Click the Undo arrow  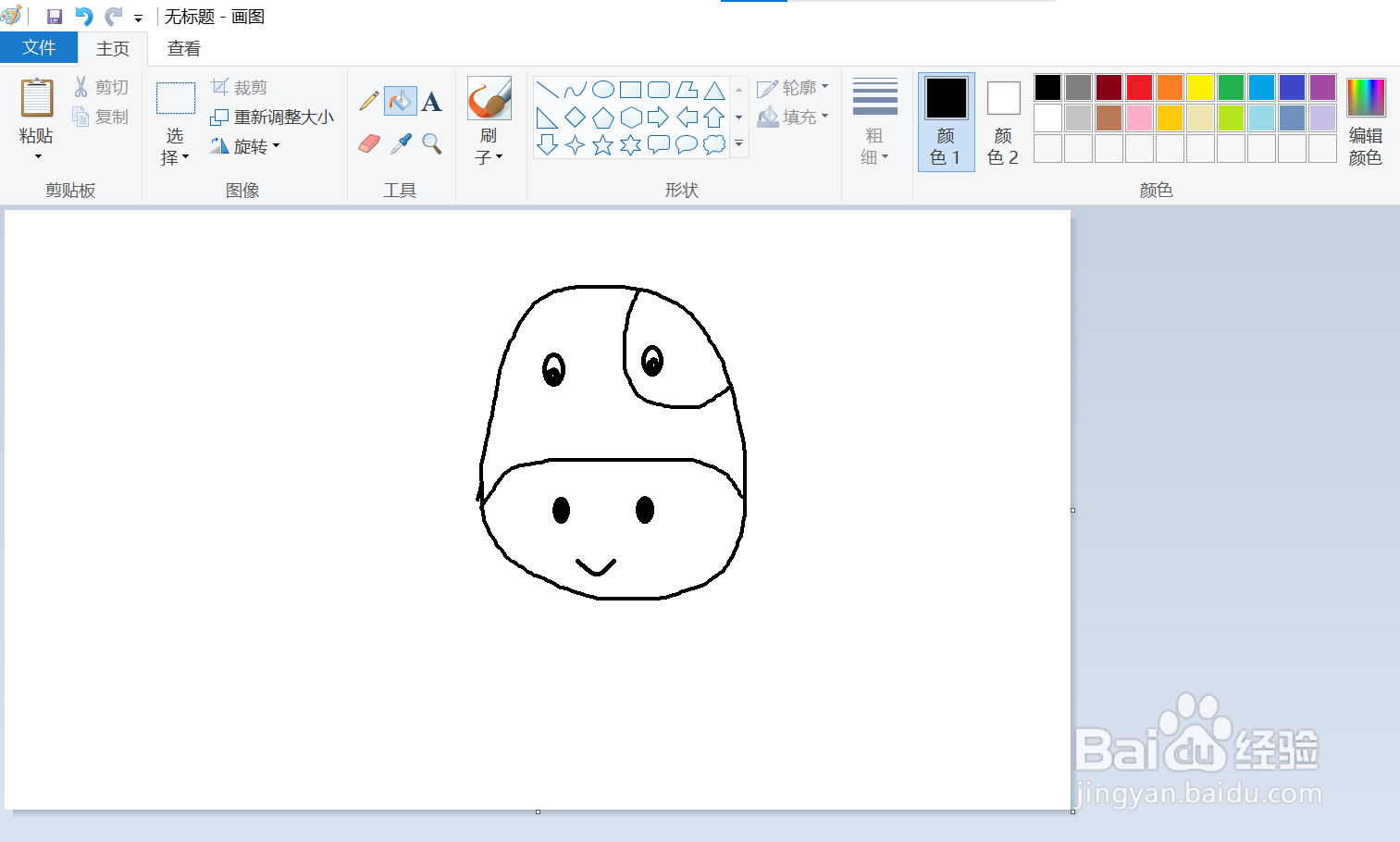point(84,17)
